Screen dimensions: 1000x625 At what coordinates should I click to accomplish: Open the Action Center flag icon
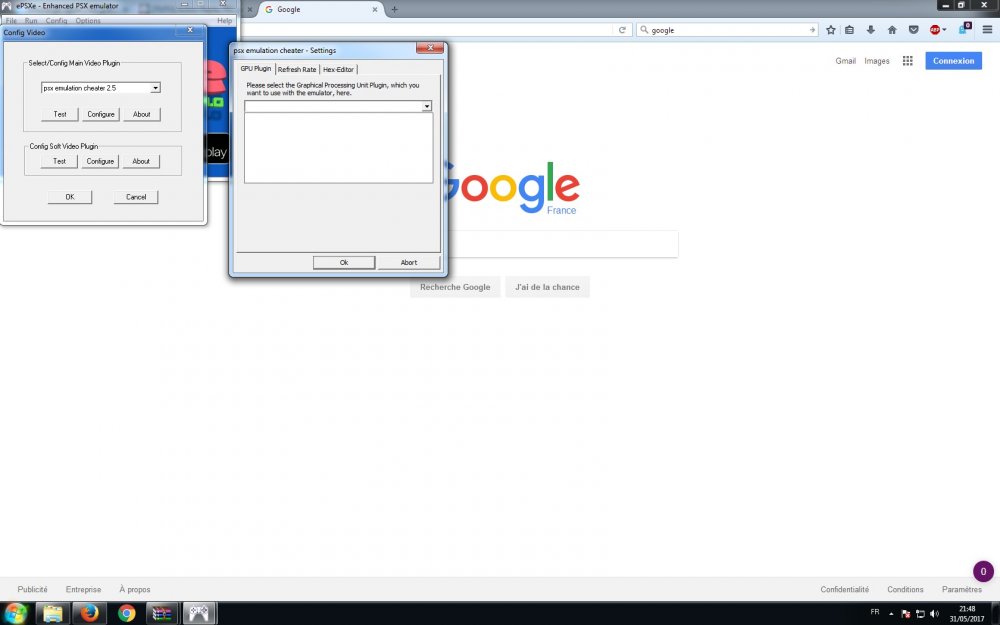coord(906,614)
